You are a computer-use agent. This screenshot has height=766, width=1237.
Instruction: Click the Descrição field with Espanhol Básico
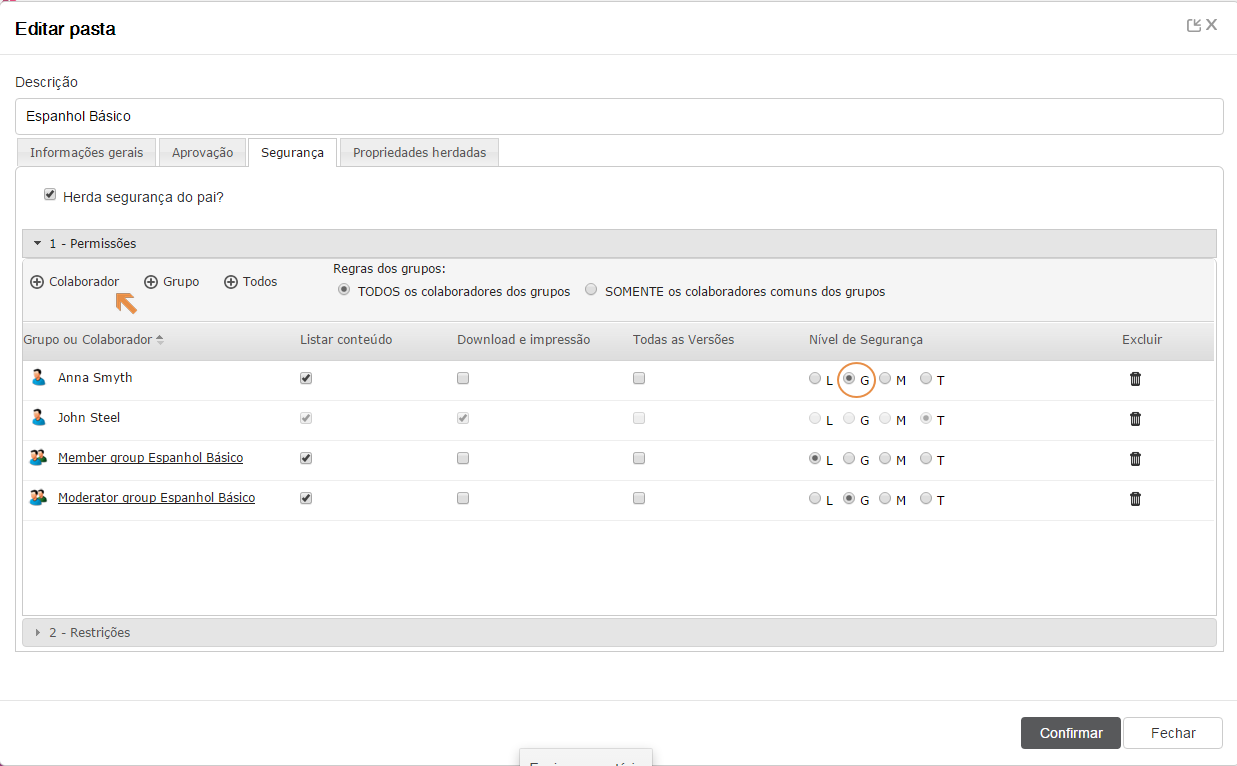[619, 116]
